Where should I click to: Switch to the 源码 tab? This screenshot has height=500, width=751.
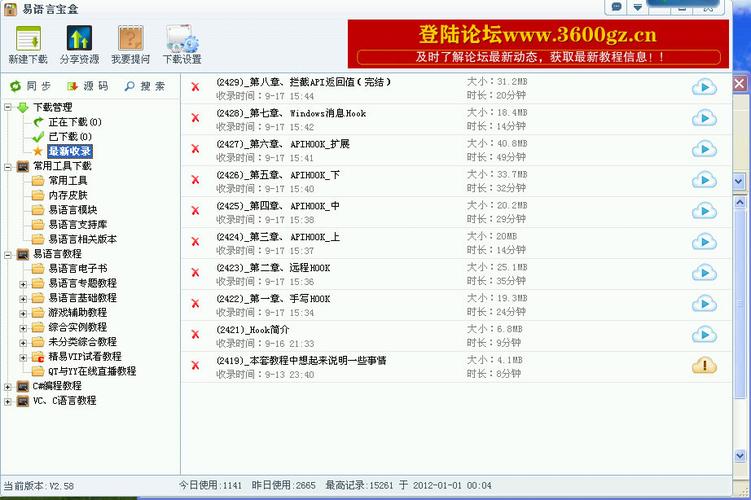click(x=88, y=86)
